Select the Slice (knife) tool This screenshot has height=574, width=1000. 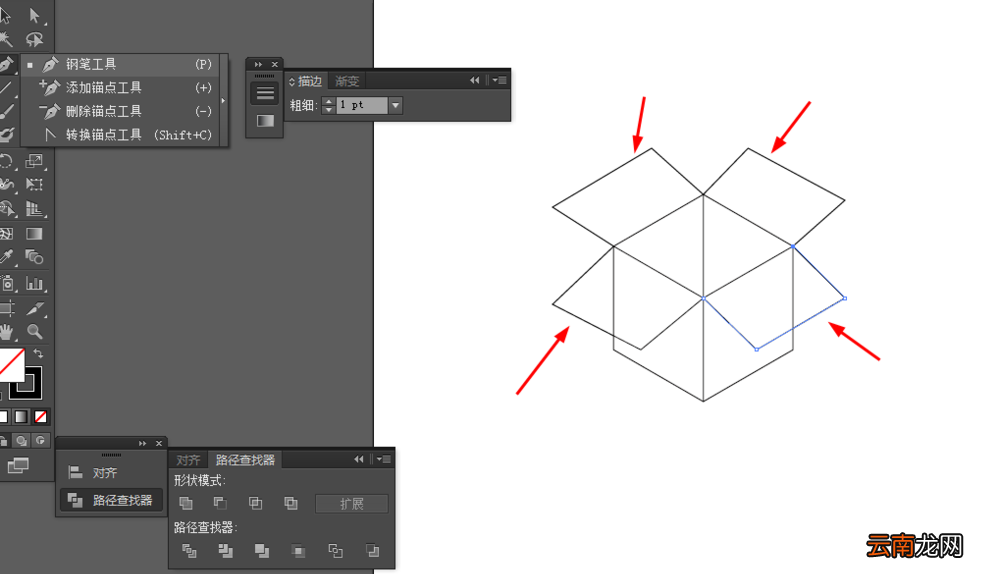coord(34,309)
